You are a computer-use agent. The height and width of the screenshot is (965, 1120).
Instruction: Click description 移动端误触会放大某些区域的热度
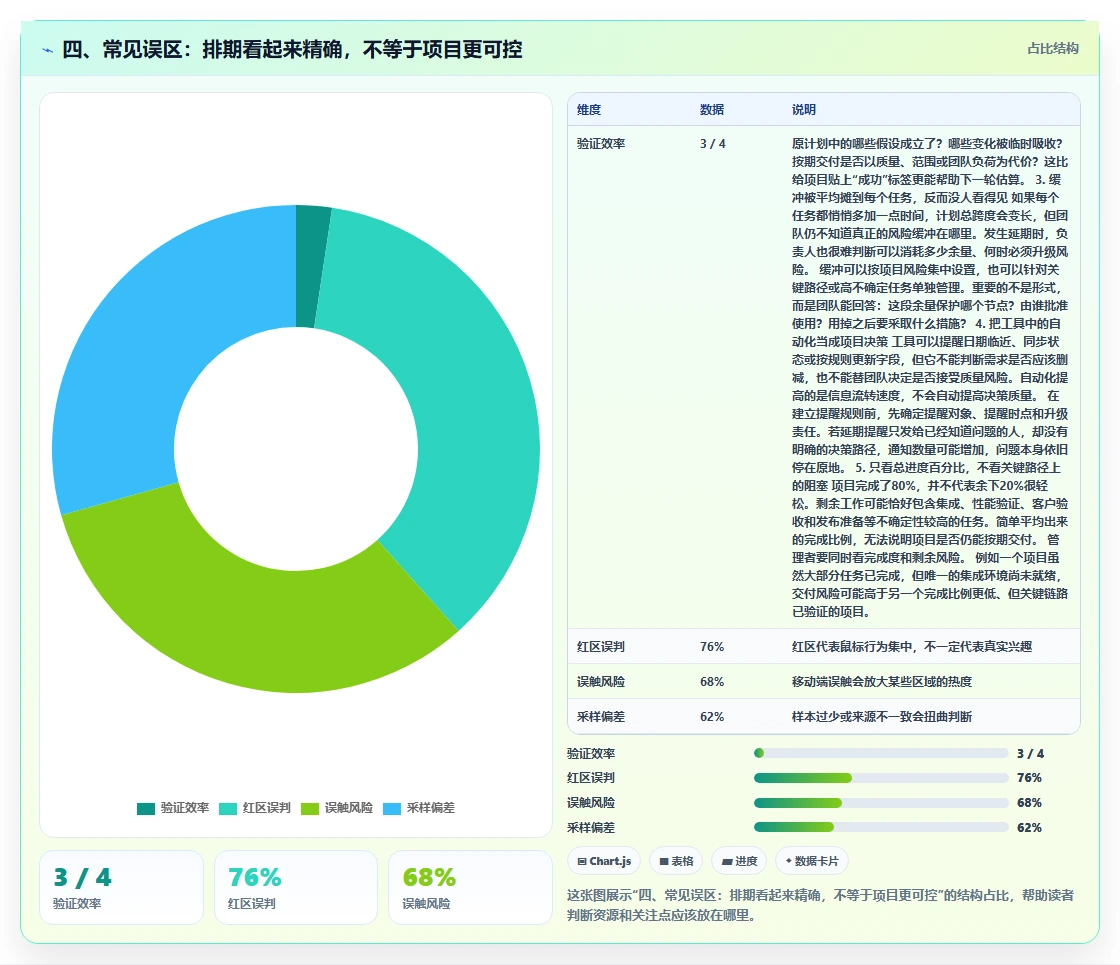click(881, 681)
